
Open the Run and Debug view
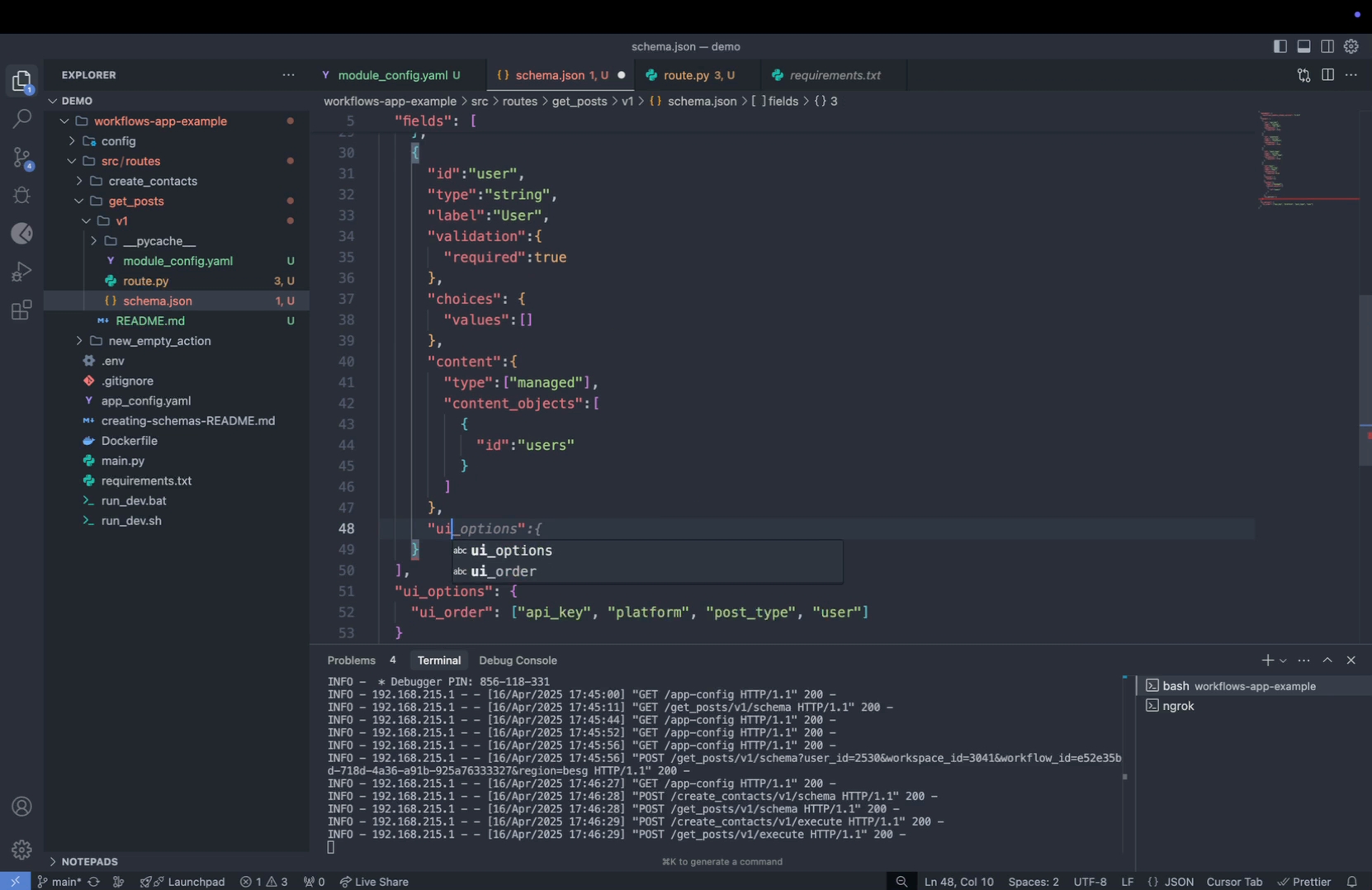(22, 272)
